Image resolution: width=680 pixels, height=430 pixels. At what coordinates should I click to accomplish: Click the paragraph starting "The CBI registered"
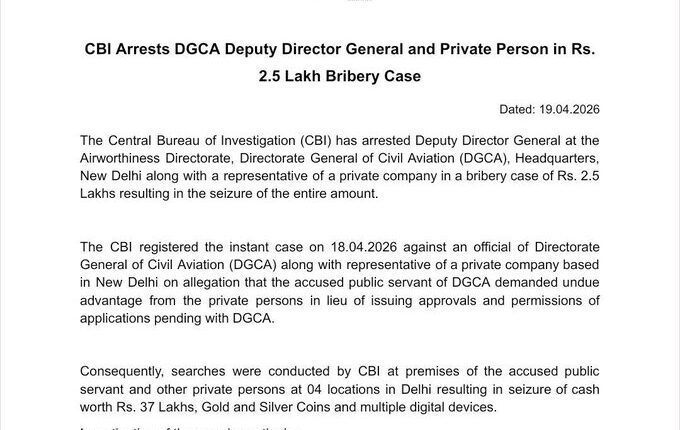click(x=340, y=282)
